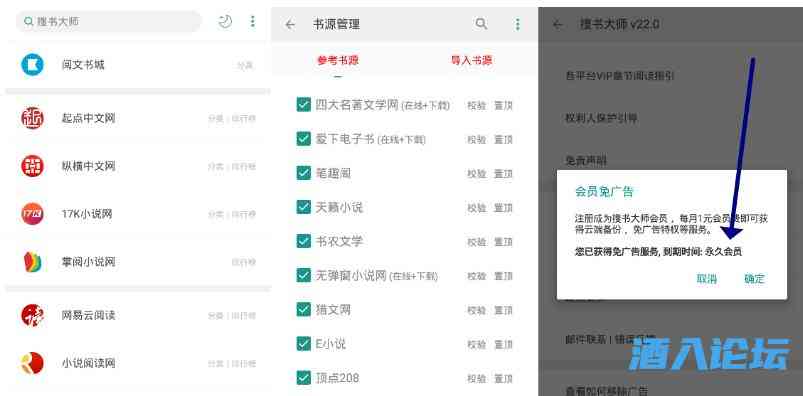Viewport: 803px width, 396px height.
Task: Open 起点中文网 site icon
Action: pos(32,118)
